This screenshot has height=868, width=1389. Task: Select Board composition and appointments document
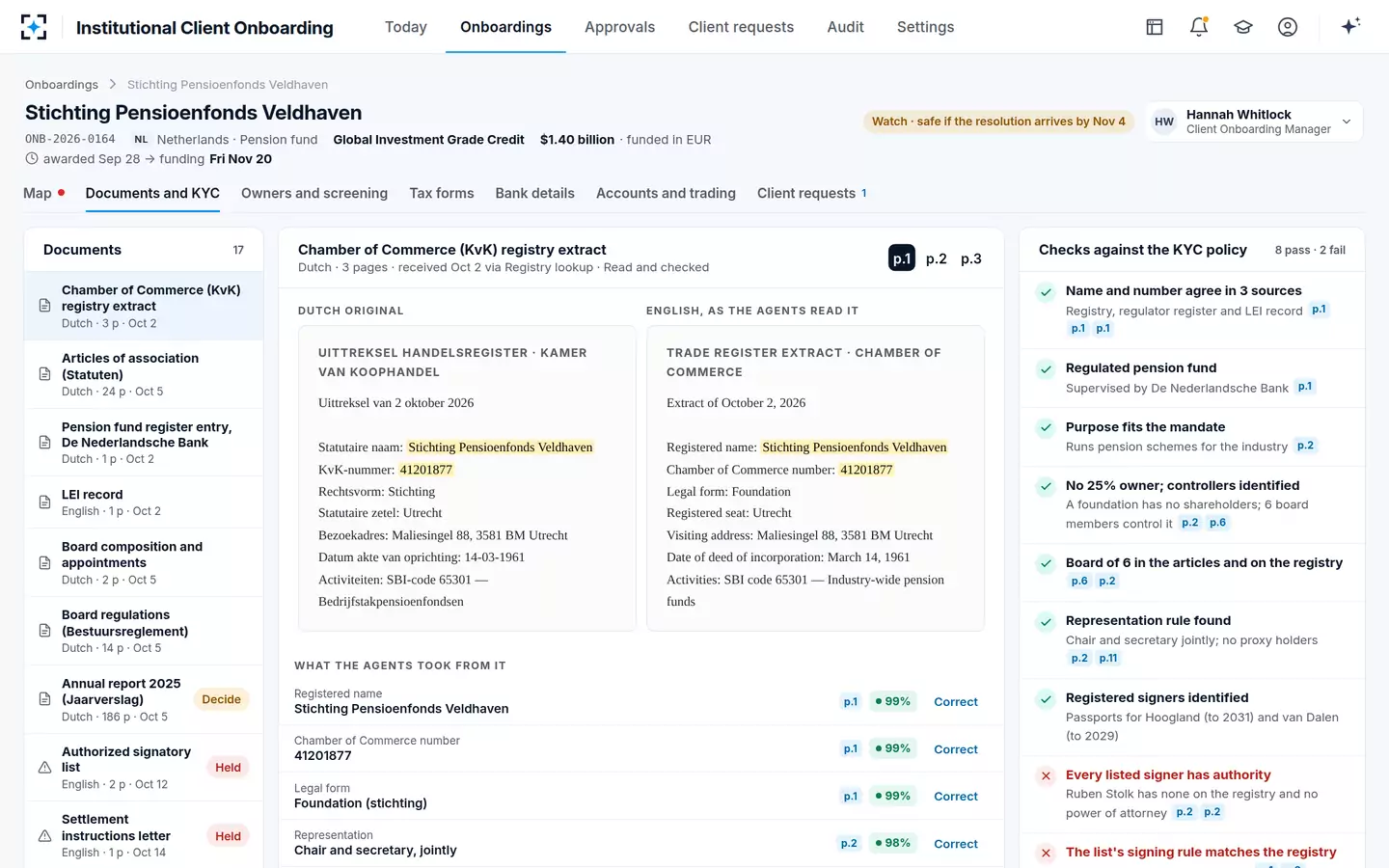144,562
